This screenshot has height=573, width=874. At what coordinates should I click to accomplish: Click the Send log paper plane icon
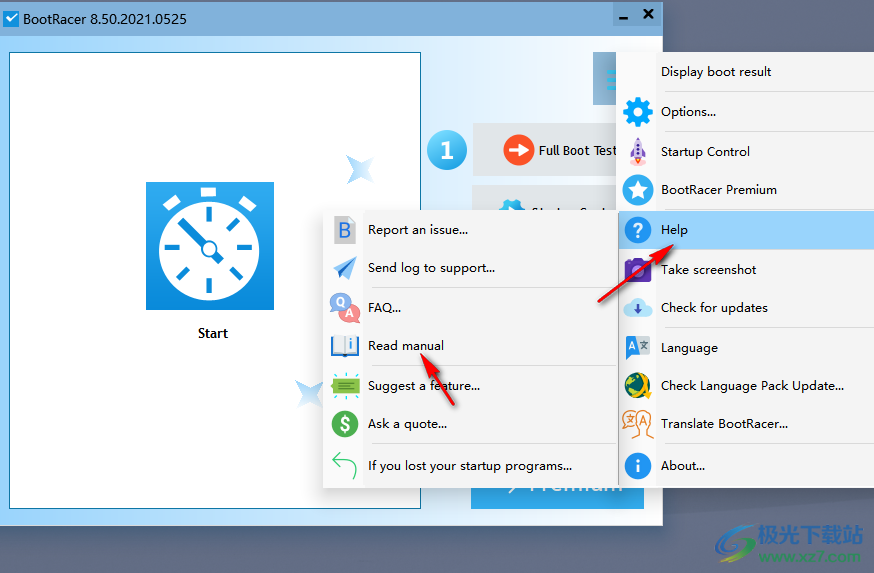coord(344,268)
